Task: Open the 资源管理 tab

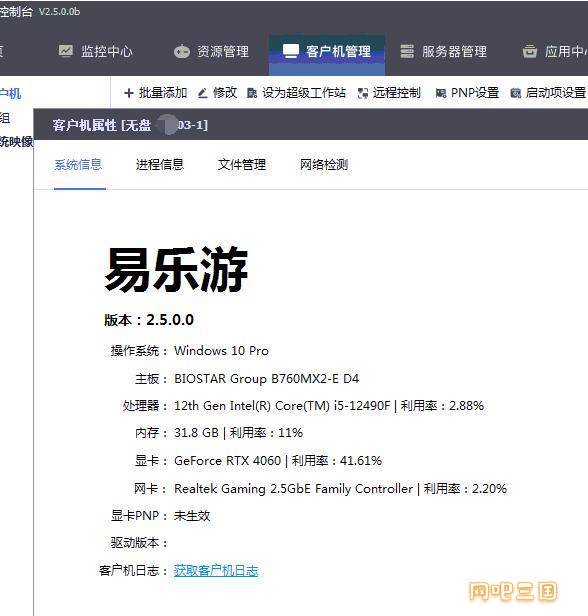Action: point(211,51)
